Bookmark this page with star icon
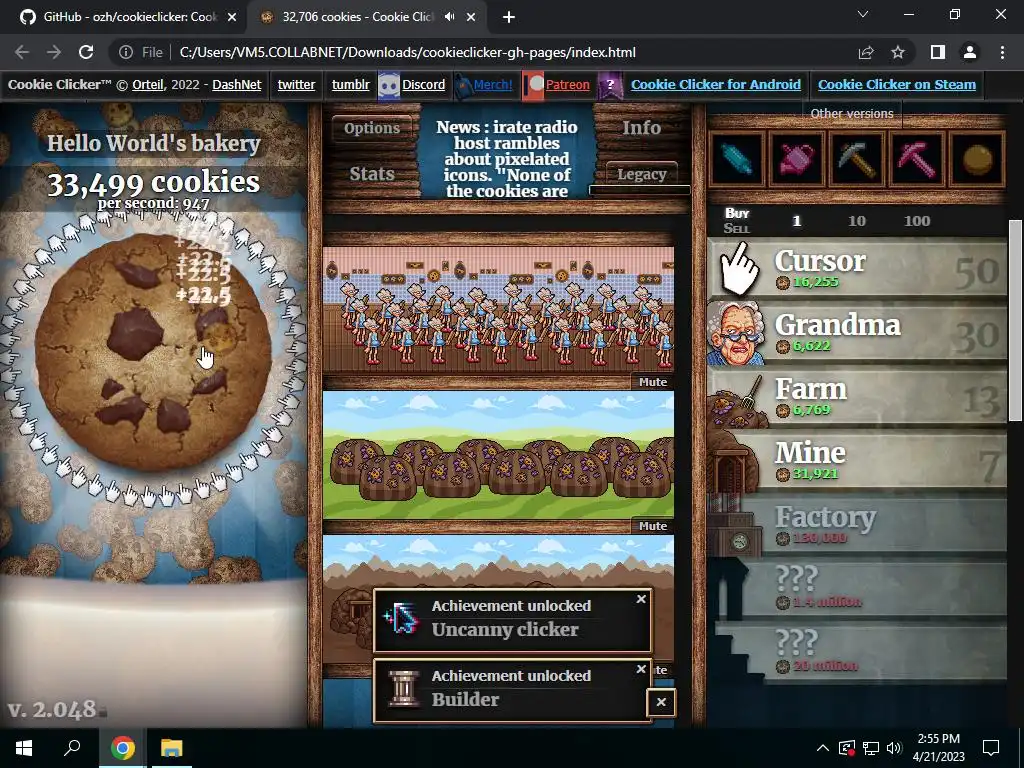Image resolution: width=1024 pixels, height=768 pixels. click(898, 52)
